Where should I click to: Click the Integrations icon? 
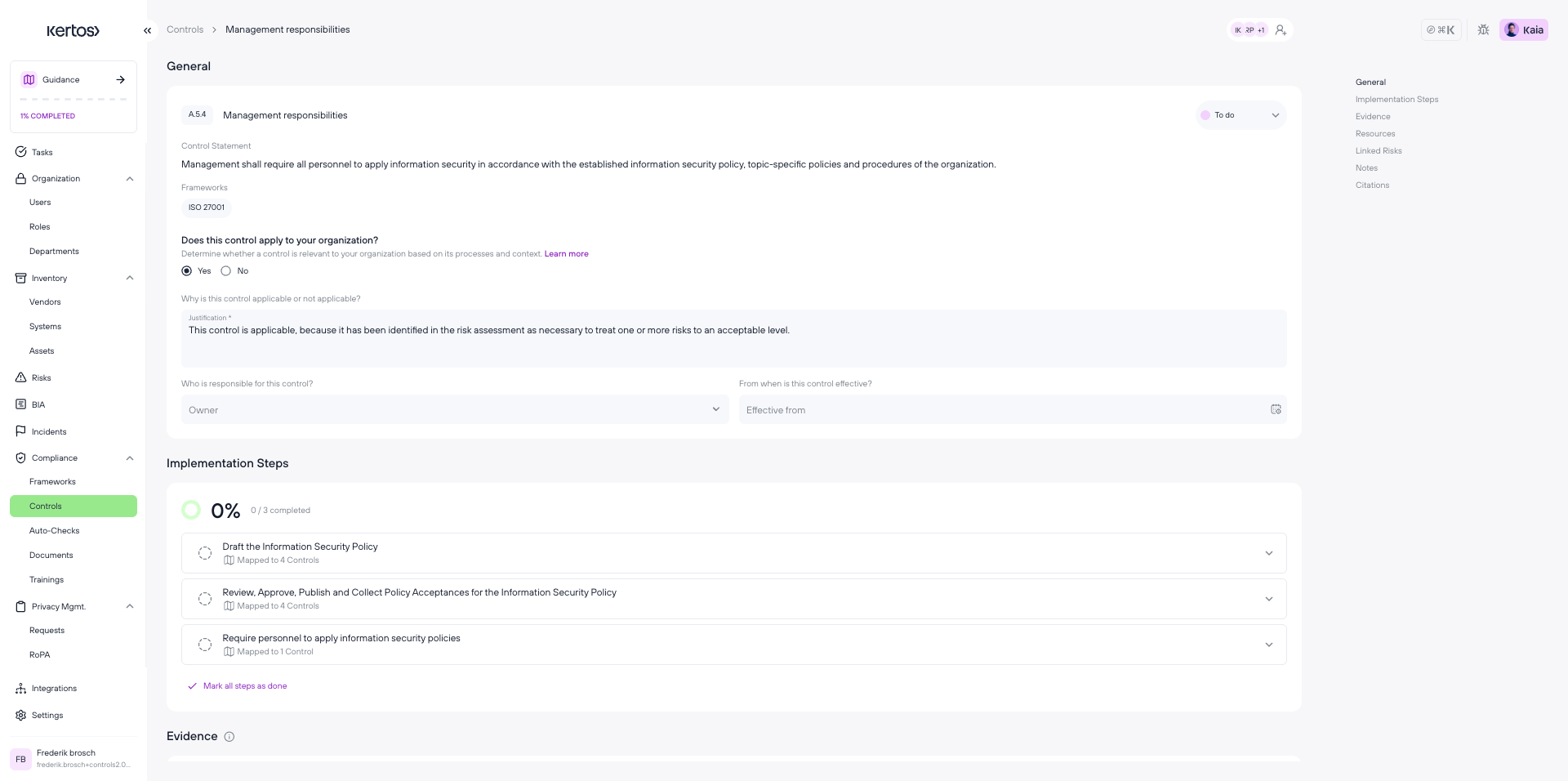21,689
